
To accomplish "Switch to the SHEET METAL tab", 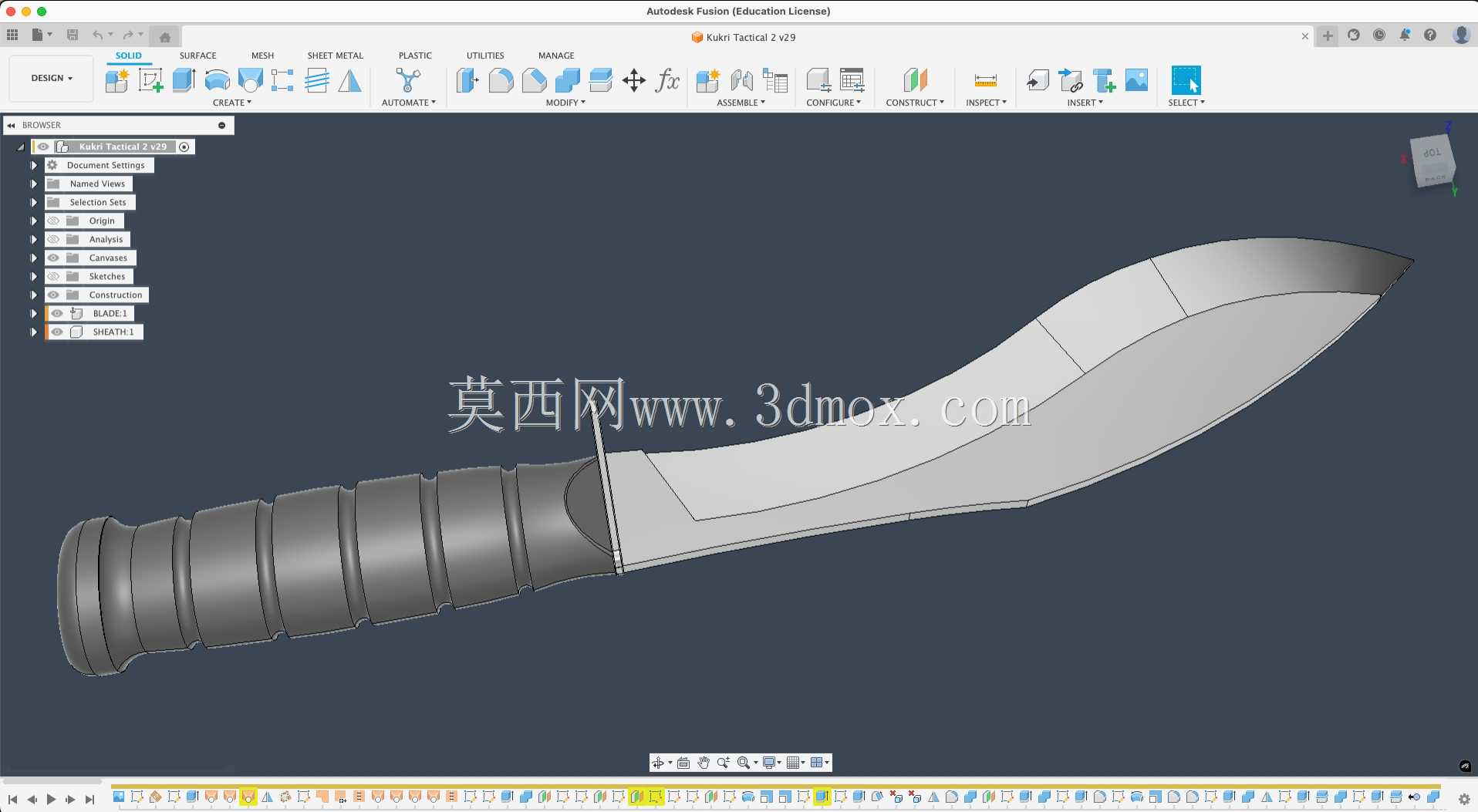I will click(x=335, y=56).
